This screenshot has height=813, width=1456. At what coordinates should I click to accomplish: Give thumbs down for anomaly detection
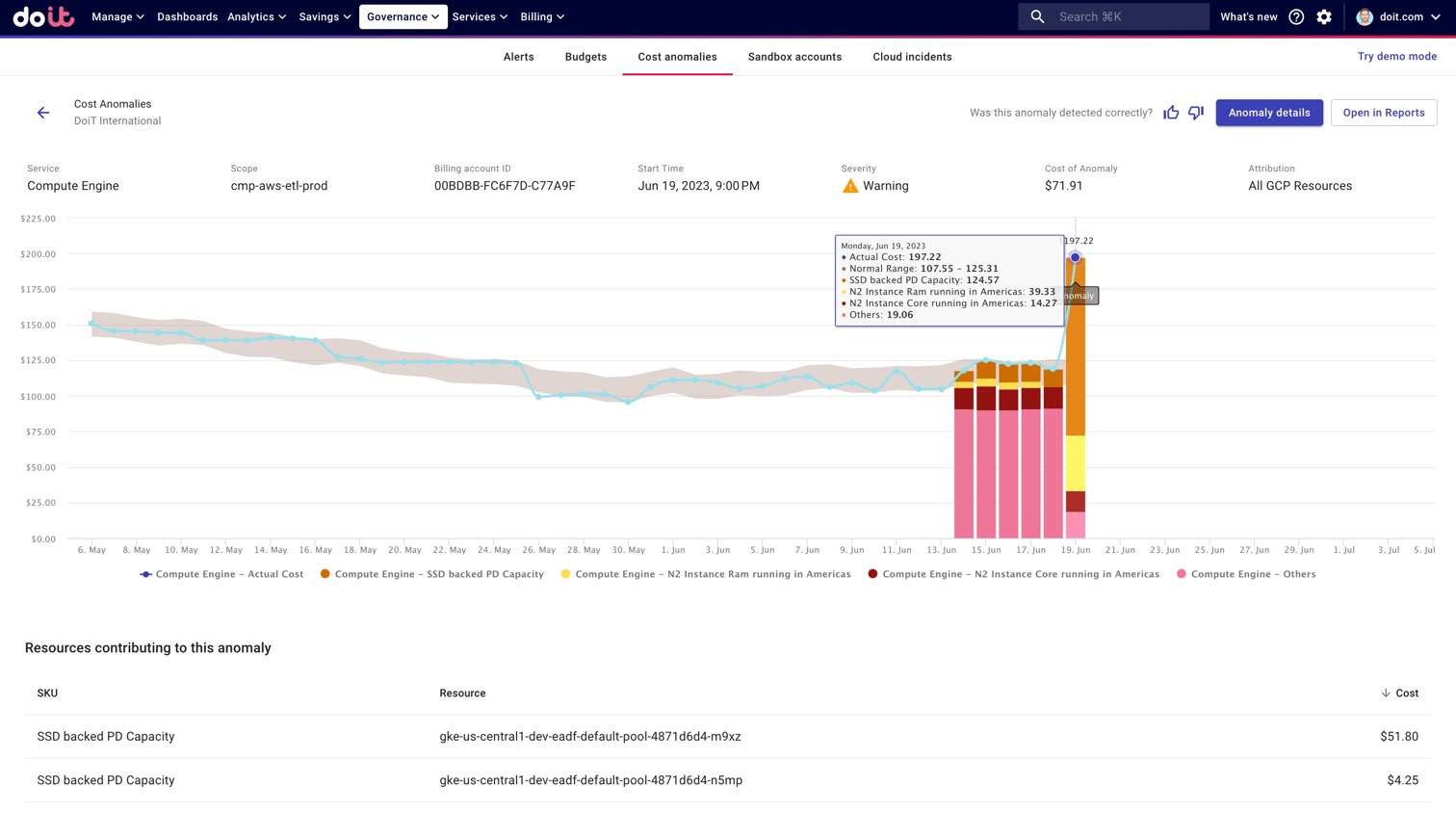1195,113
